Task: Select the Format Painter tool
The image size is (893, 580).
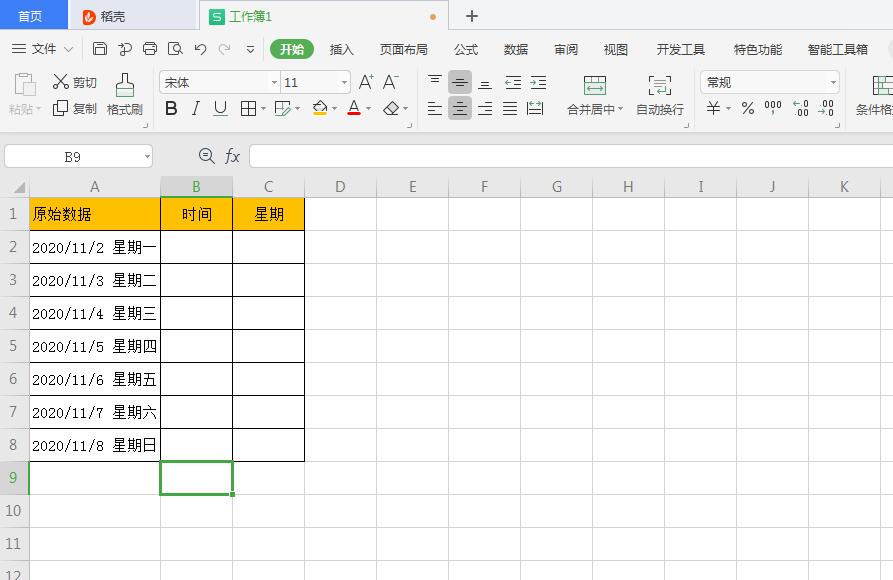Action: coord(124,95)
